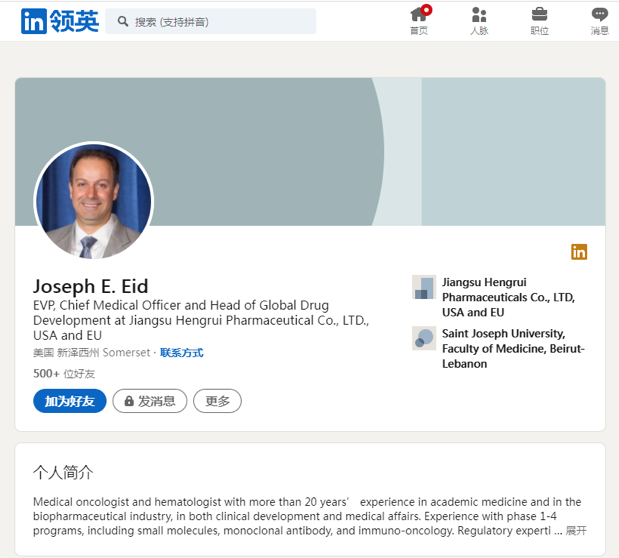Click the gold LinkedIn premium badge
Screen dimensions: 619x558
pos(579,252)
